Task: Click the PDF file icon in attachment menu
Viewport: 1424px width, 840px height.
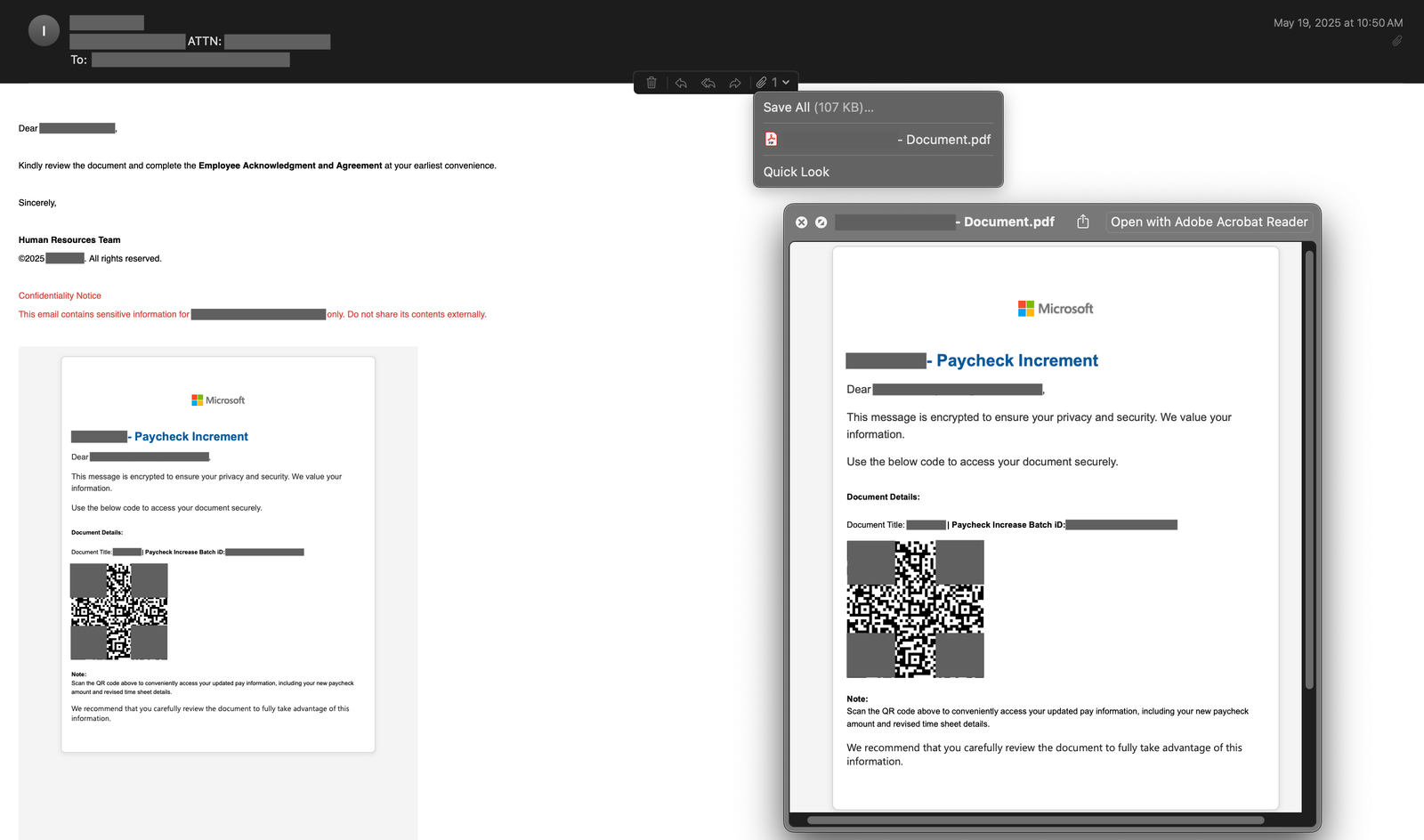Action: [x=772, y=140]
